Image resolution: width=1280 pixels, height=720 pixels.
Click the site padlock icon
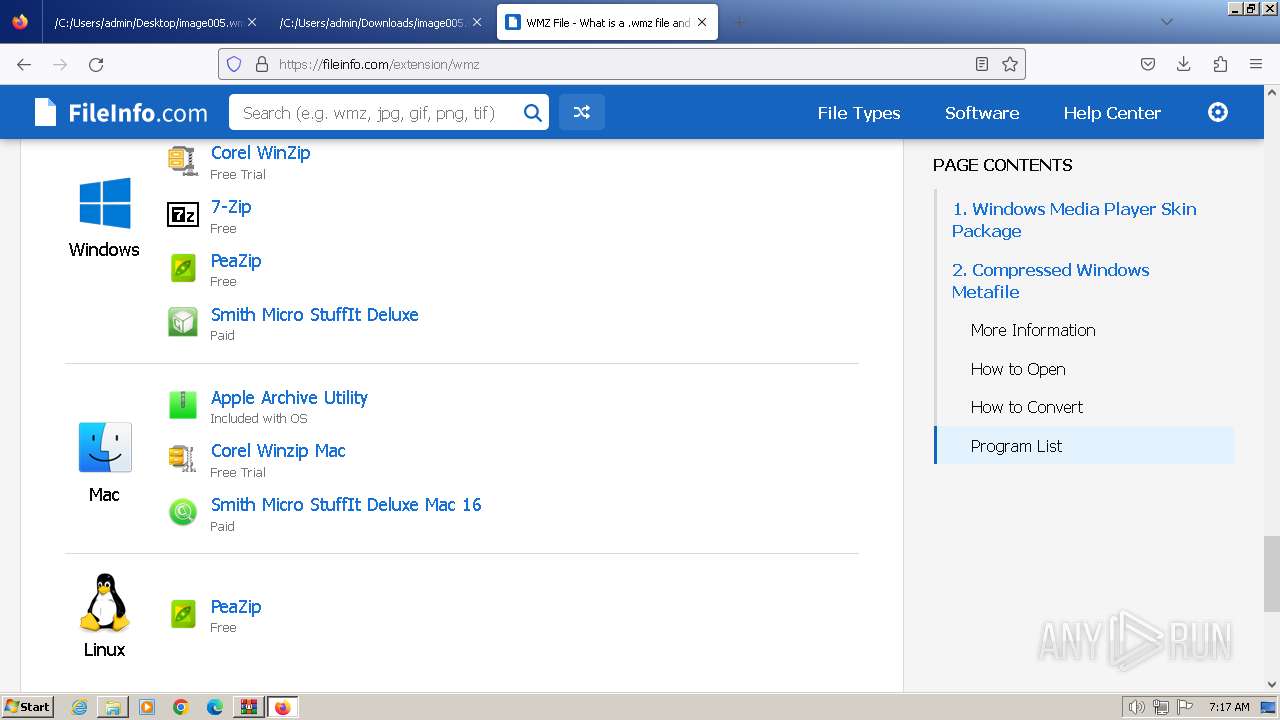[262, 64]
